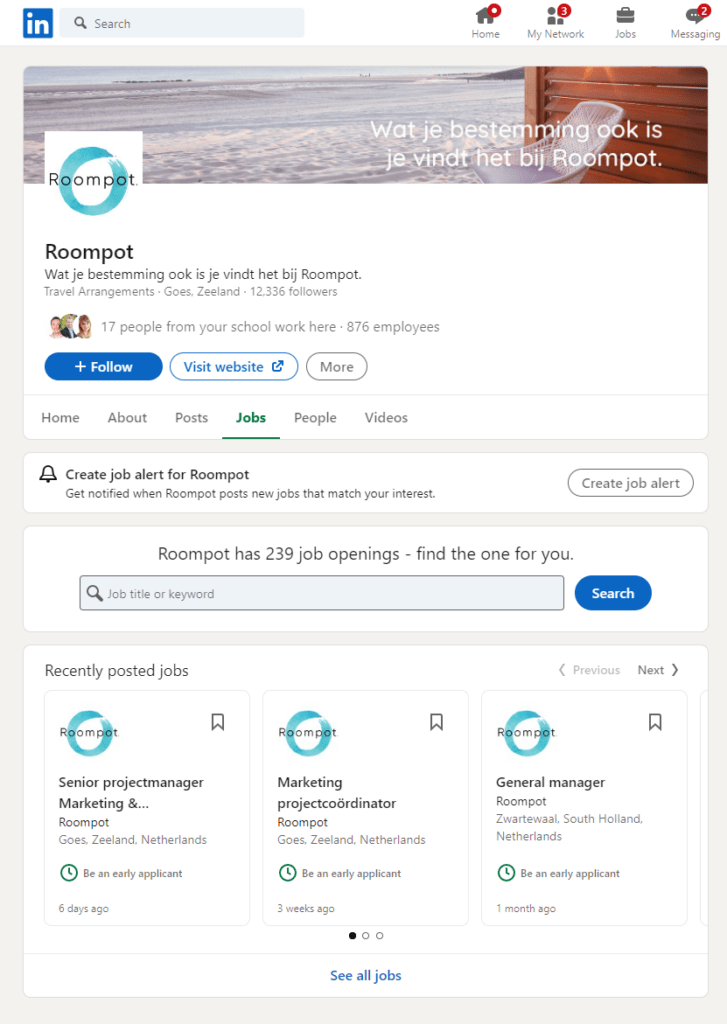Switch to the People tab

pos(315,418)
